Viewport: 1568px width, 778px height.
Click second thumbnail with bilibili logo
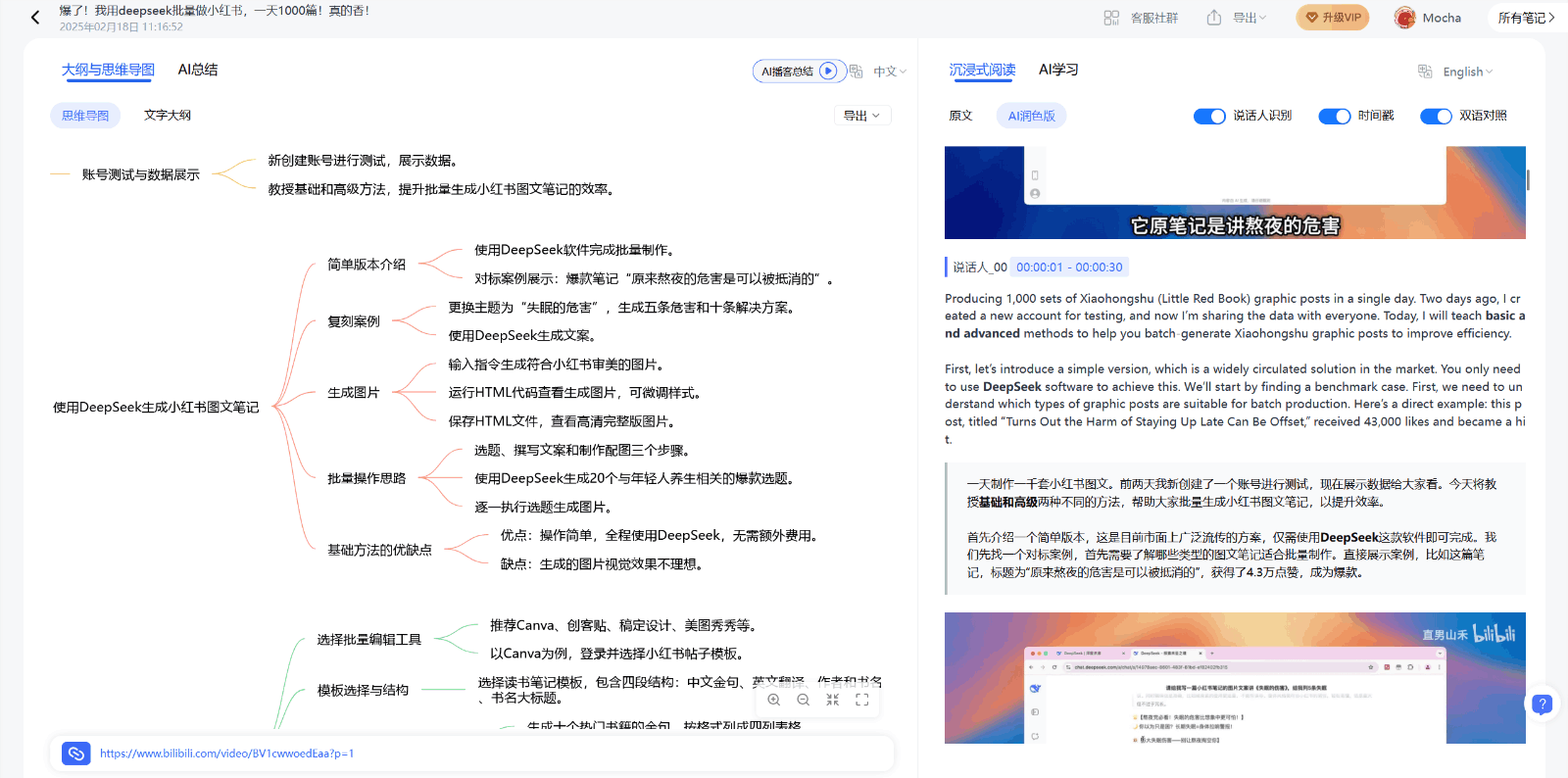(1235, 678)
